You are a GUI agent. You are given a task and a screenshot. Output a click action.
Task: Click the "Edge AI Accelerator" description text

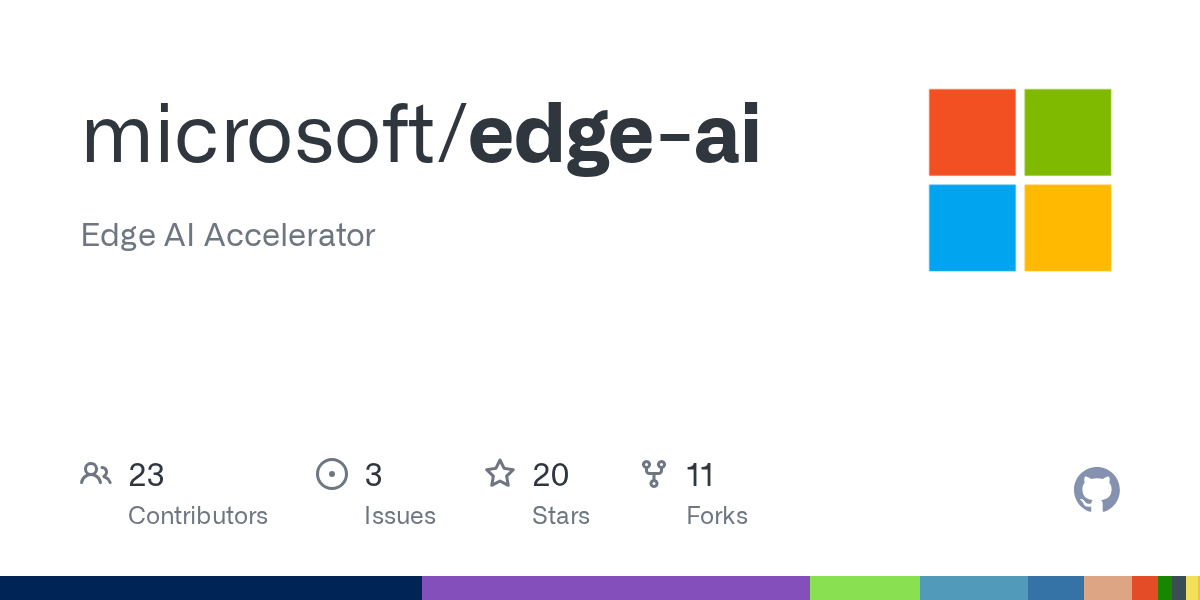click(x=228, y=236)
